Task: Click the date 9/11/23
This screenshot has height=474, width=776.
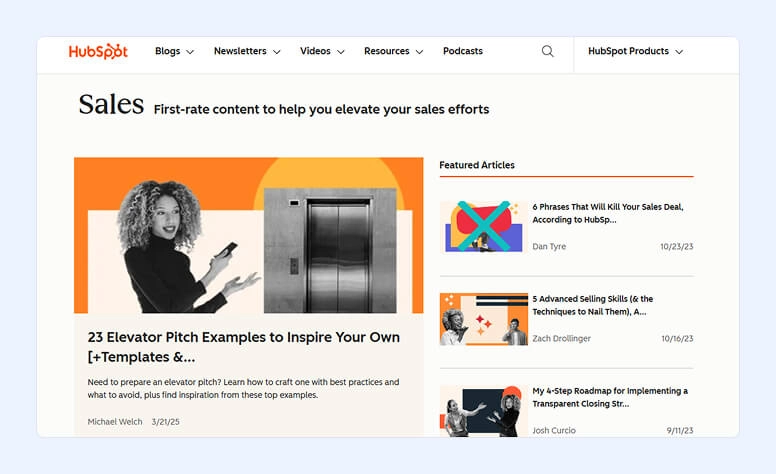Action: 679,430
